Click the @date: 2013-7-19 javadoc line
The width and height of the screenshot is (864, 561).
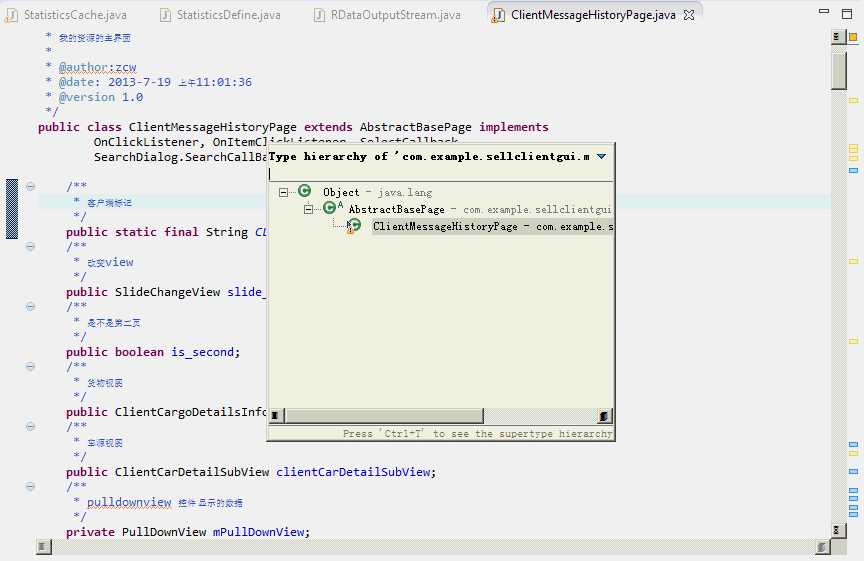coord(155,82)
